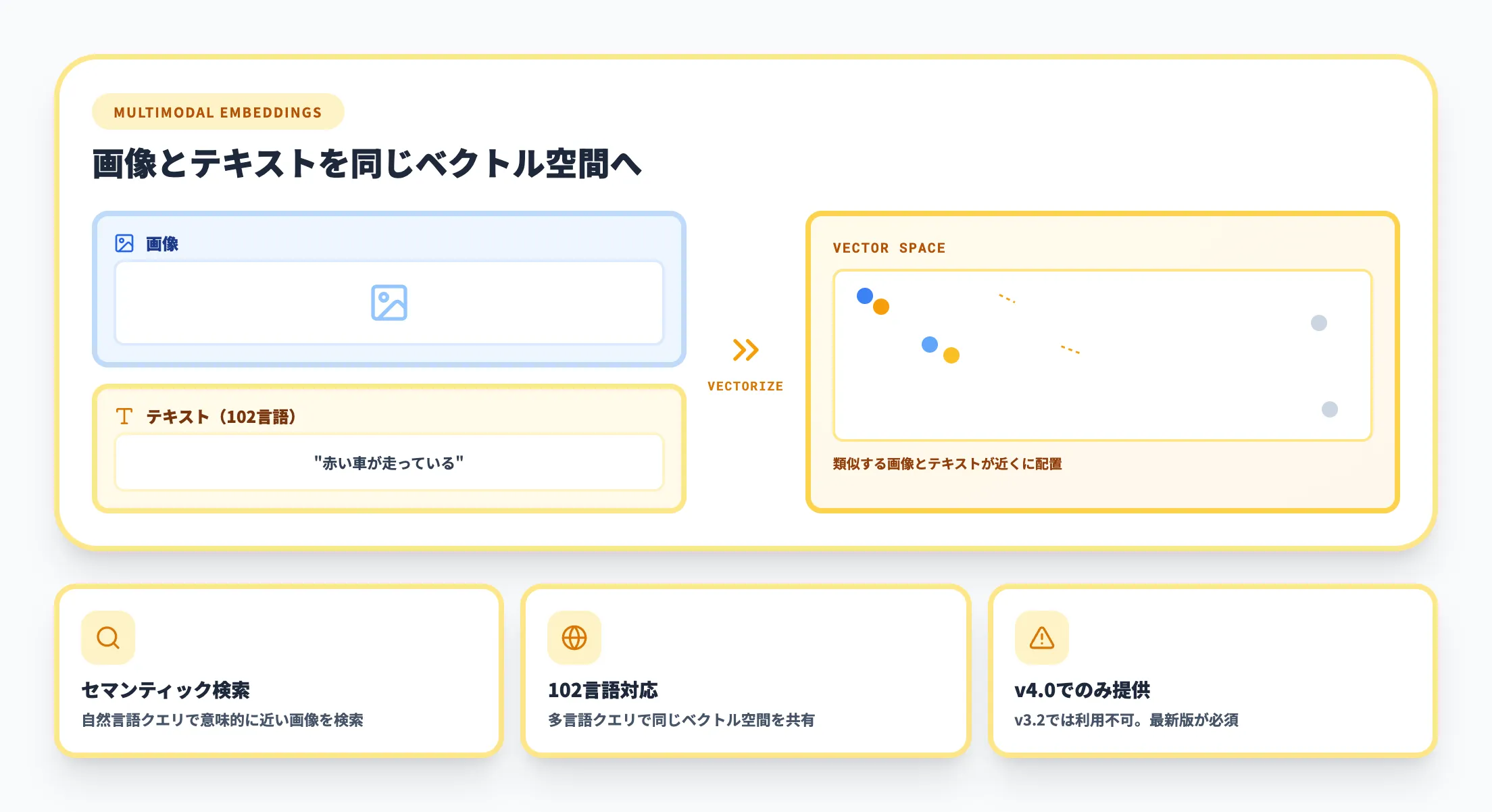Click the warning triangle icon
Viewport: 1492px width, 812px height.
[1041, 636]
